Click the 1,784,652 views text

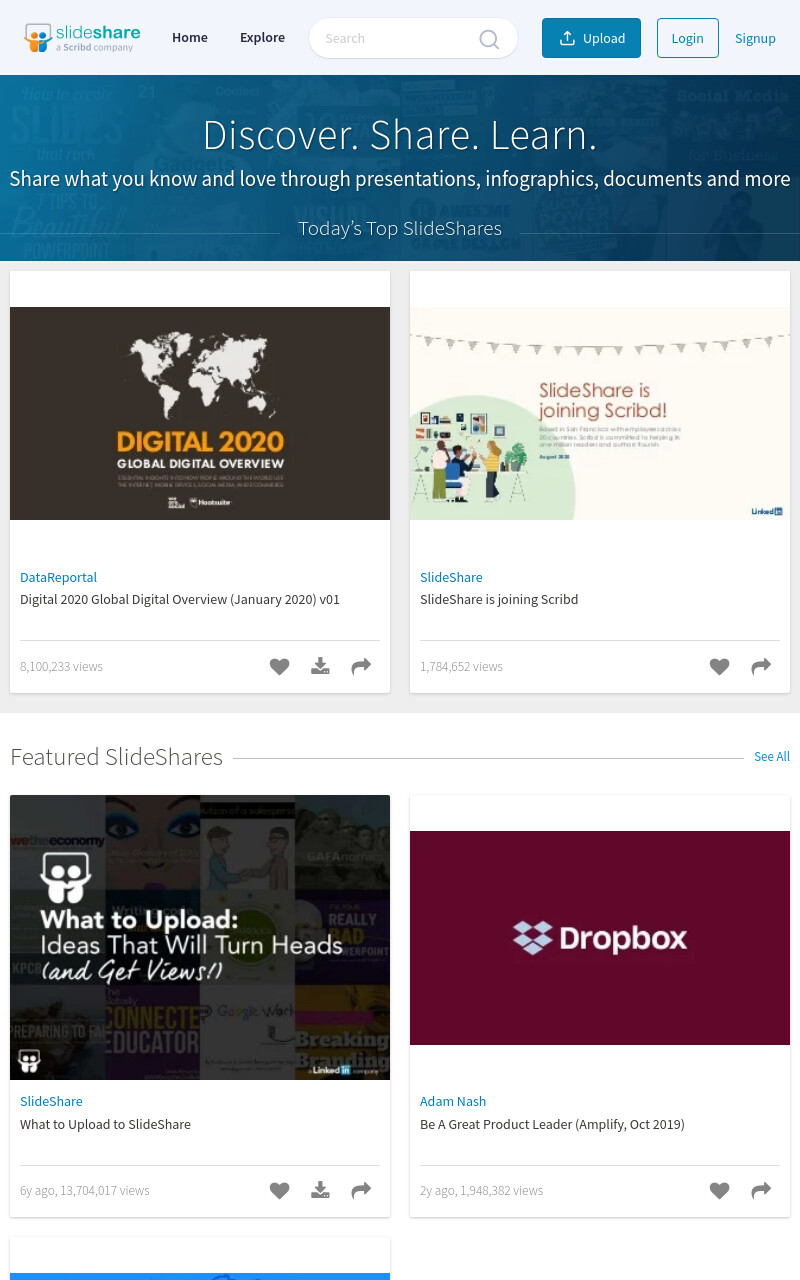tap(461, 667)
